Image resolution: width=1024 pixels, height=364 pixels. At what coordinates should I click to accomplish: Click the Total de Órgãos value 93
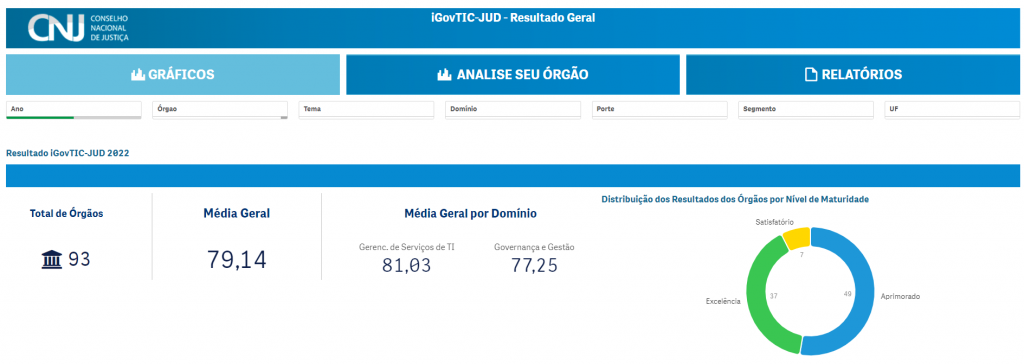[x=79, y=259]
